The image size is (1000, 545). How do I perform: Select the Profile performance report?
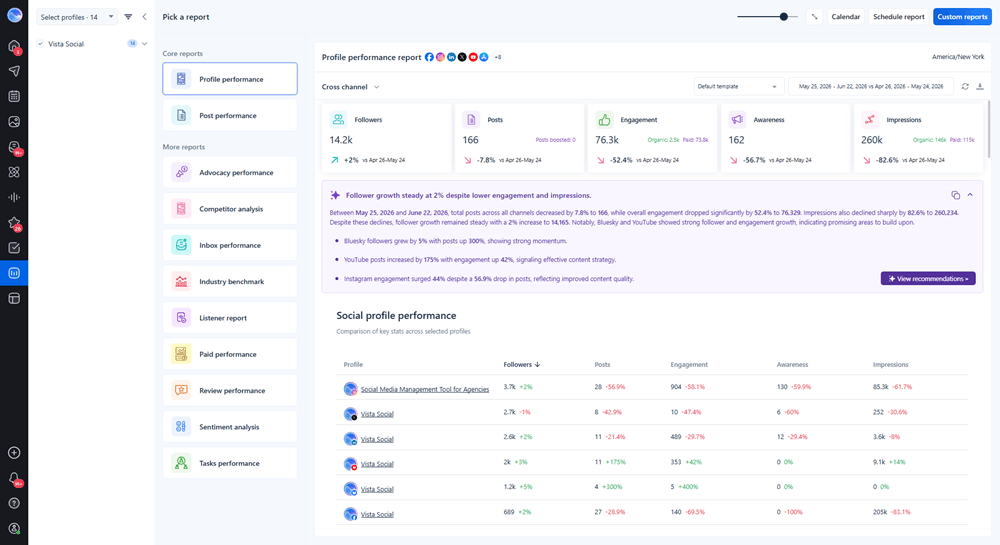tap(230, 79)
